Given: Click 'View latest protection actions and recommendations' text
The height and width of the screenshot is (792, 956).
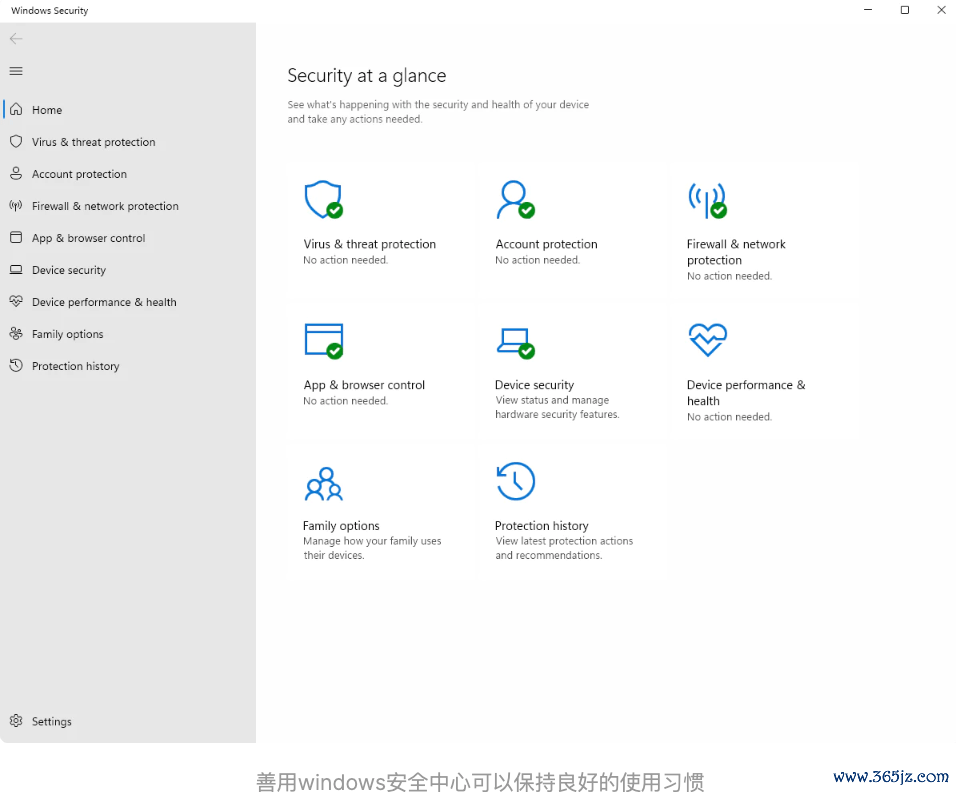Looking at the screenshot, I should pyautogui.click(x=564, y=548).
